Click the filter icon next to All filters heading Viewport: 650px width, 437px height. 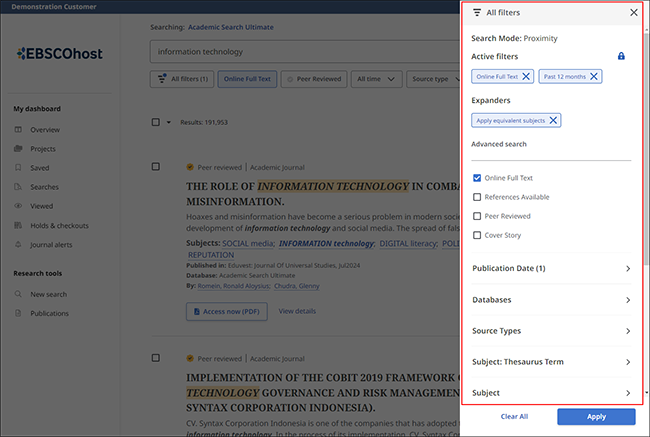coord(477,12)
